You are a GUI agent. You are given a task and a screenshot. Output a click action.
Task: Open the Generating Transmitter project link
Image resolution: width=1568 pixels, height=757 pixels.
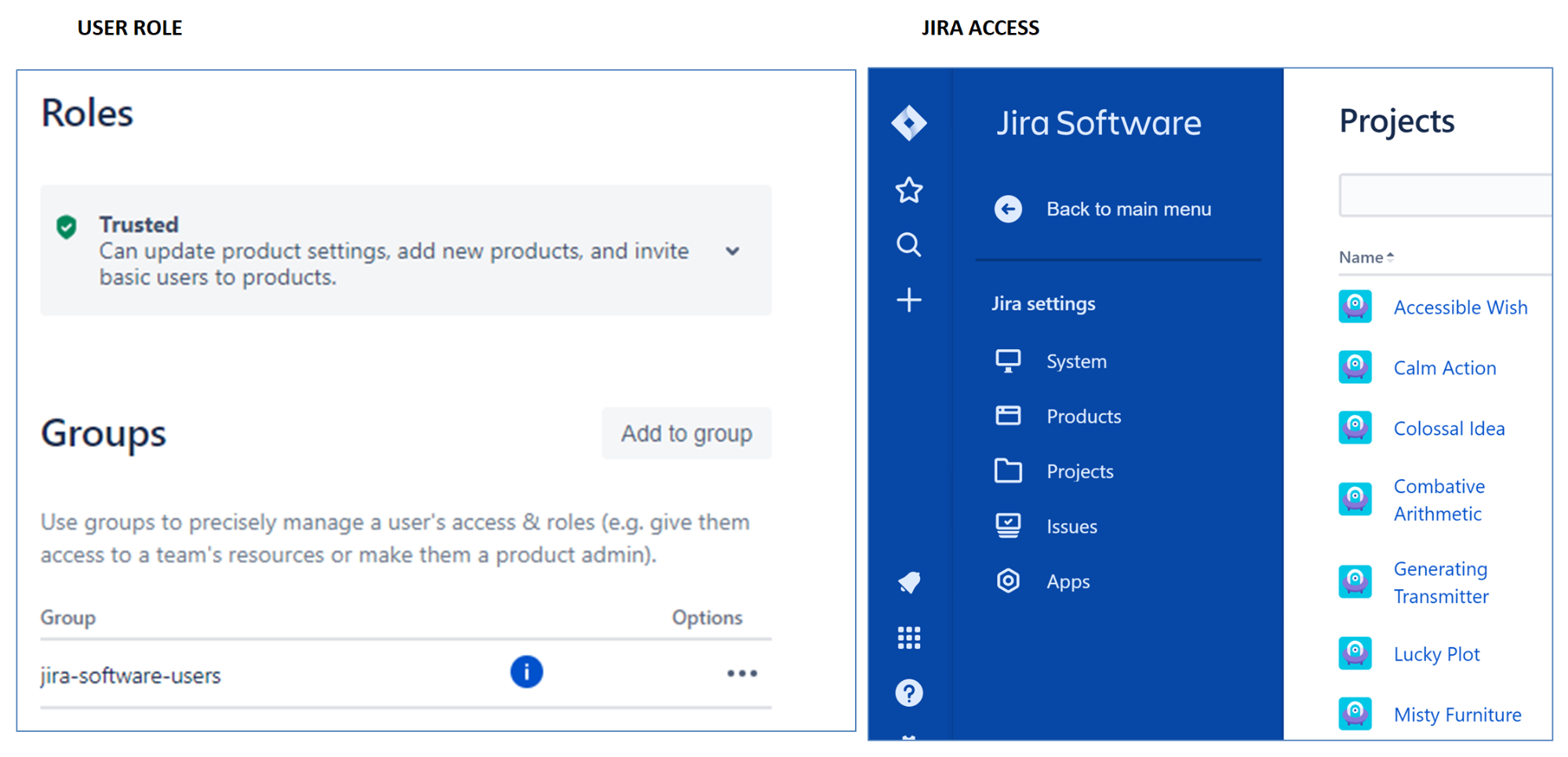pos(1441,582)
